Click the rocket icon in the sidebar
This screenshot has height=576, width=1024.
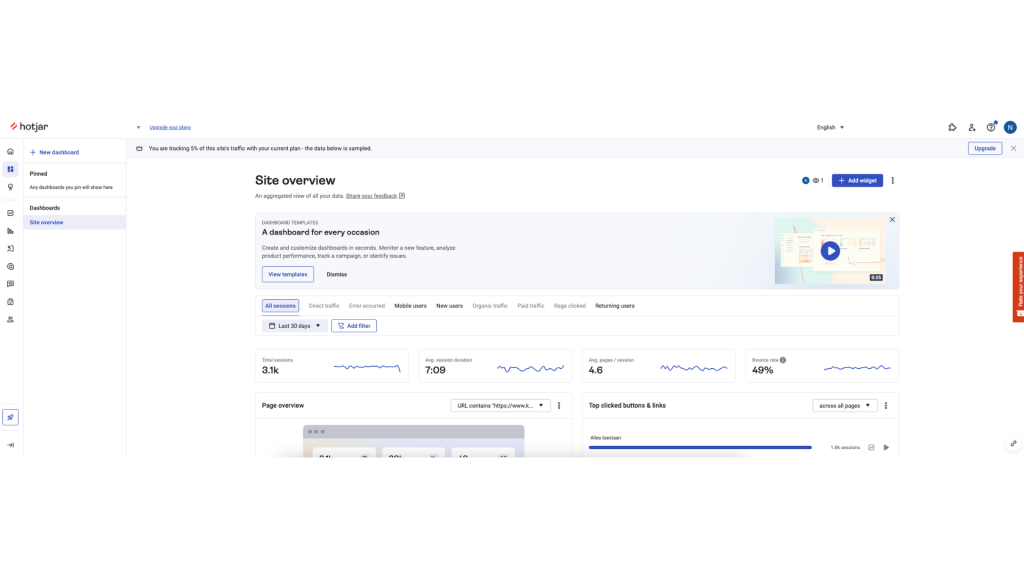(10, 417)
